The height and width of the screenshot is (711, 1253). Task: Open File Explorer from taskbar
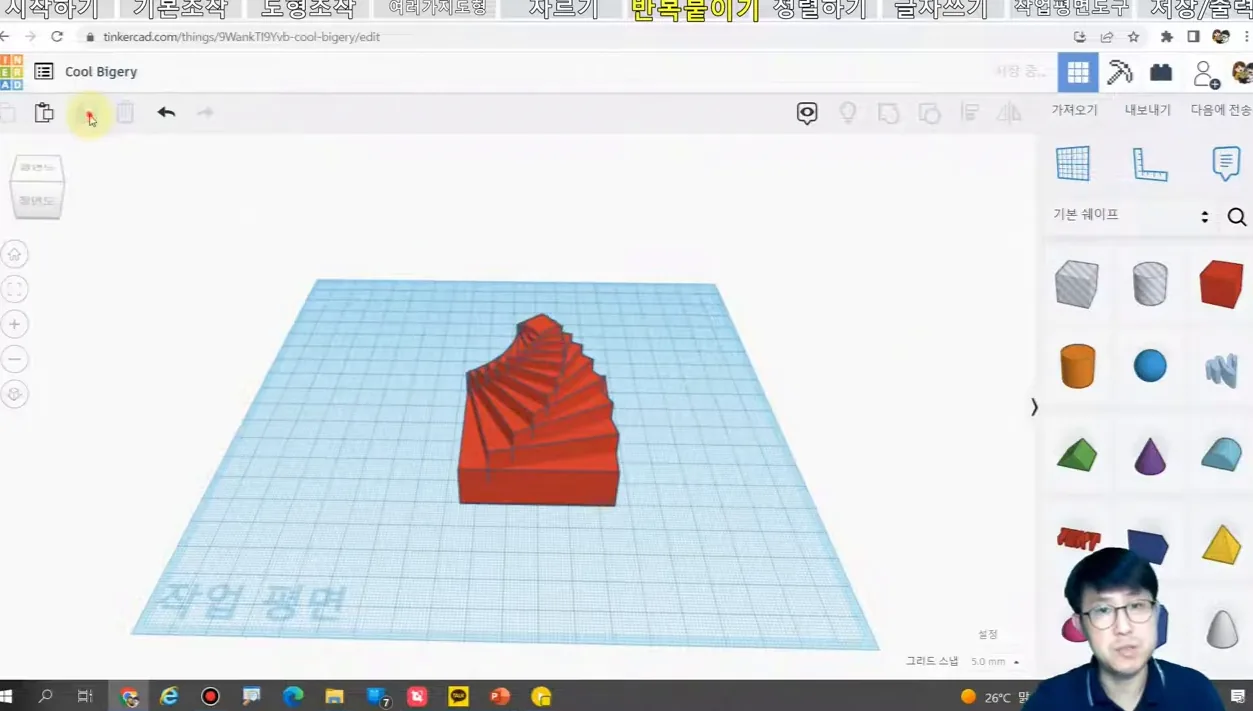pyautogui.click(x=334, y=696)
